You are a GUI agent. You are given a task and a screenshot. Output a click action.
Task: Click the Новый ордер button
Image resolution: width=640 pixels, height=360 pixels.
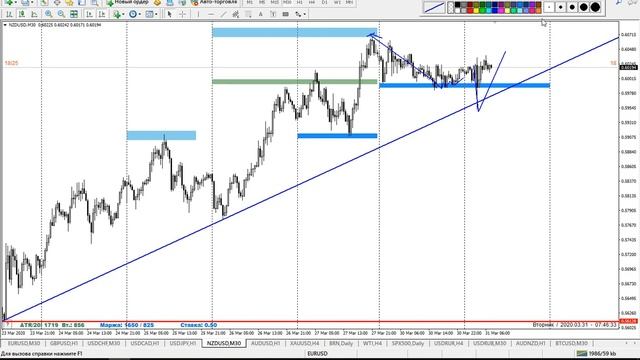pos(127,2)
